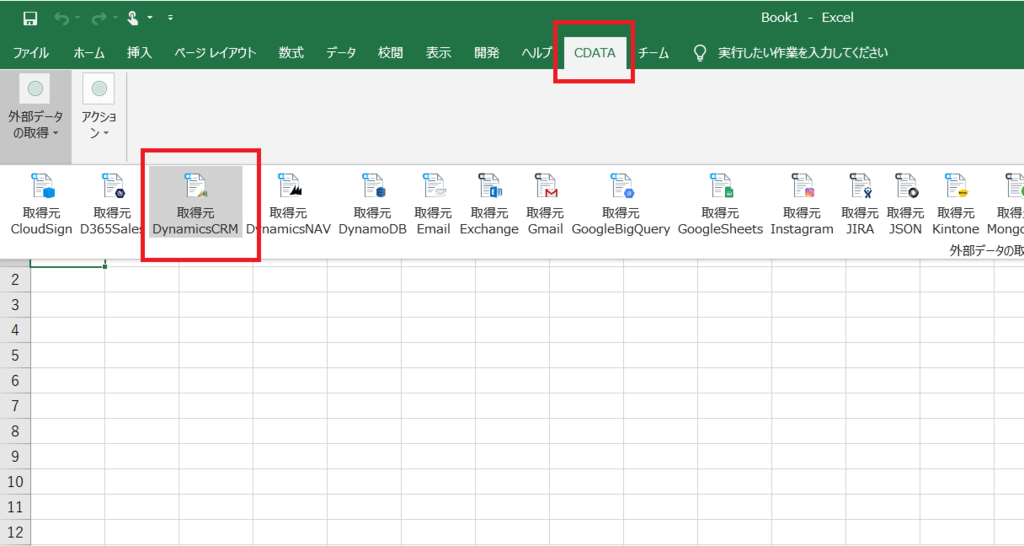Screen dimensions: 1024x546
Task: Choose 取得元 Instagram data source
Action: click(x=802, y=203)
